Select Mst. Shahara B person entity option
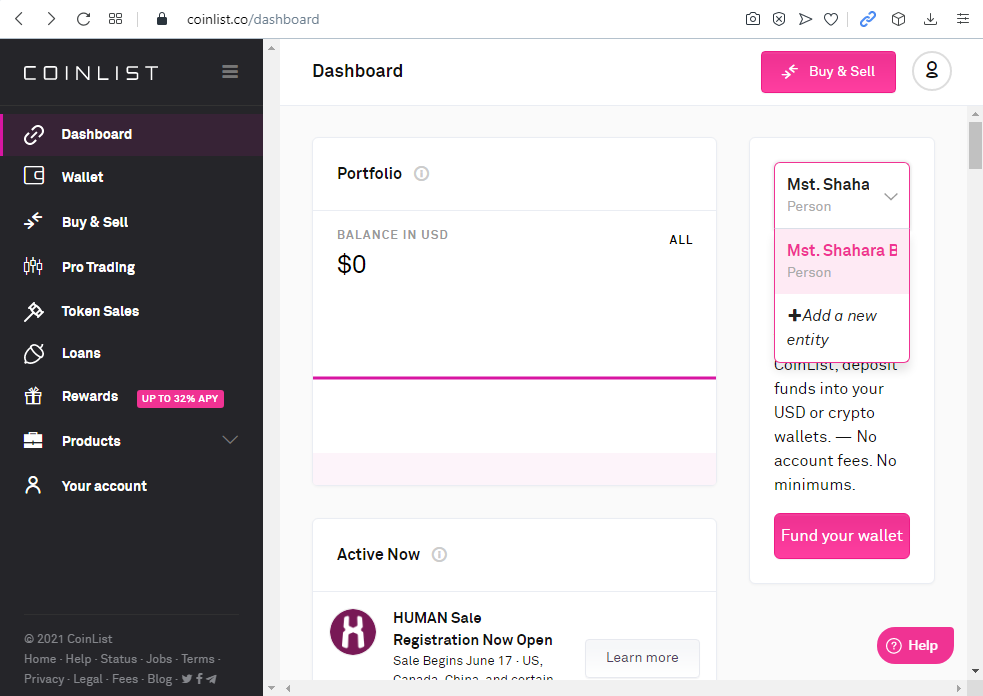Screen dimensions: 983x696 pos(841,260)
